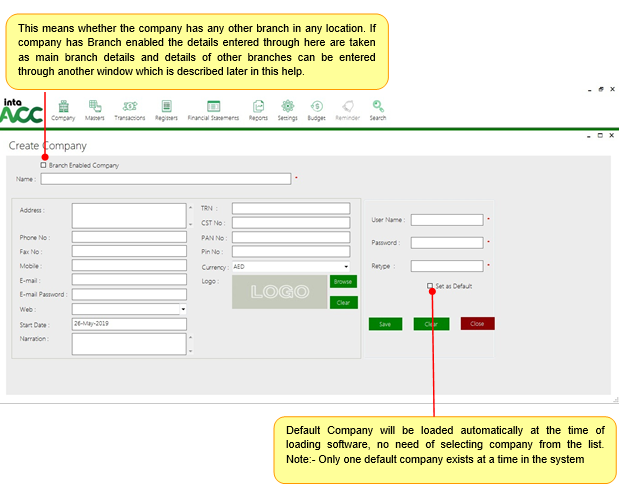619x499 pixels.
Task: Click Browse to choose a logo
Action: point(342,282)
